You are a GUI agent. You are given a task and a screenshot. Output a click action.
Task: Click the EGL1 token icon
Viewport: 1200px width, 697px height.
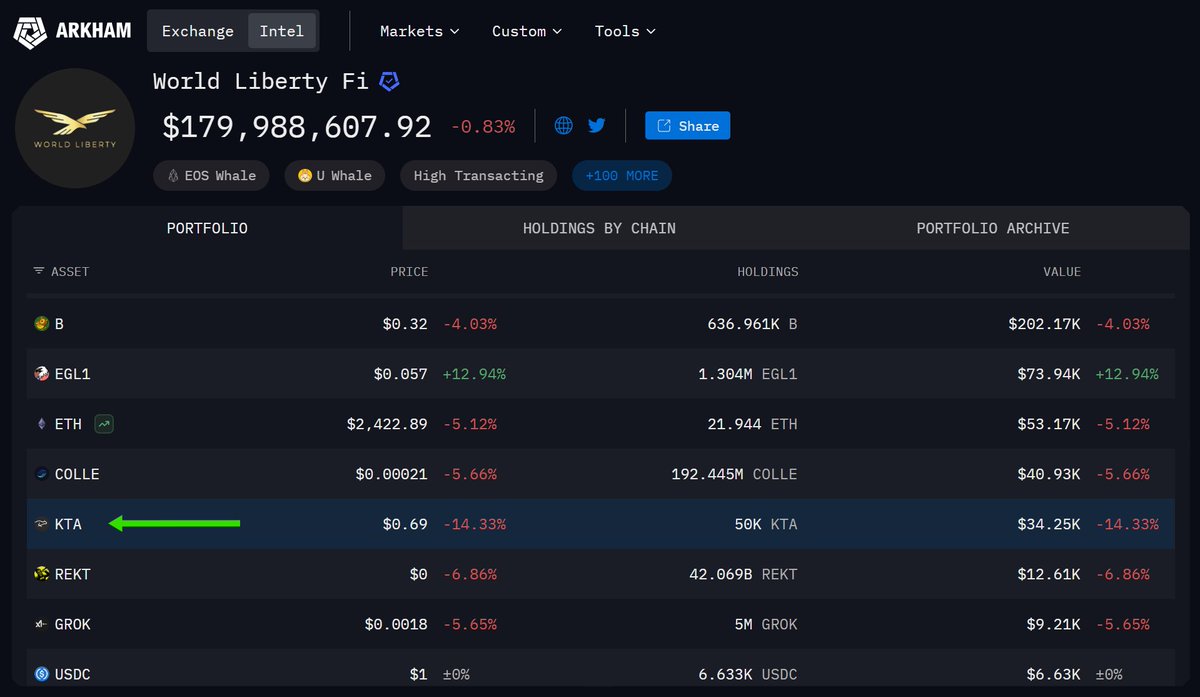pyautogui.click(x=41, y=374)
